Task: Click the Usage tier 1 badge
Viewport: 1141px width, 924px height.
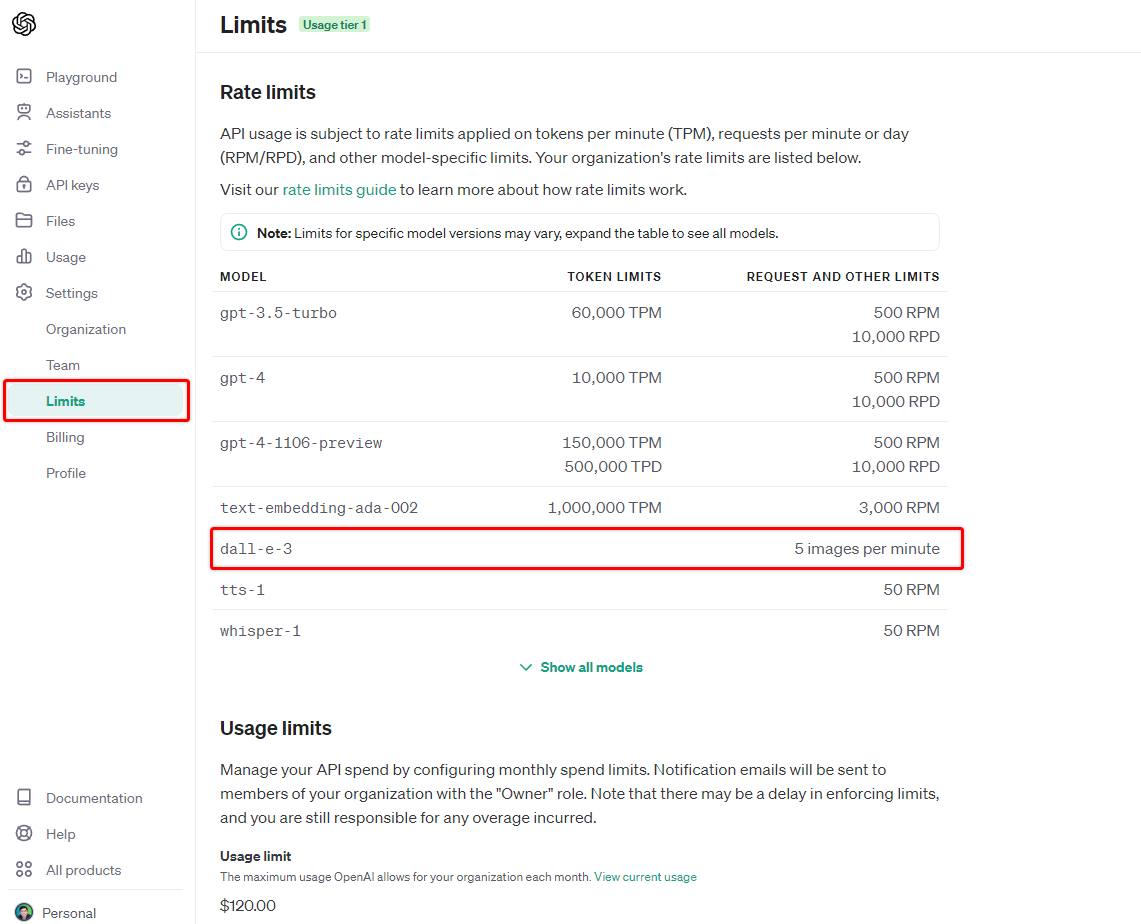Action: point(335,25)
